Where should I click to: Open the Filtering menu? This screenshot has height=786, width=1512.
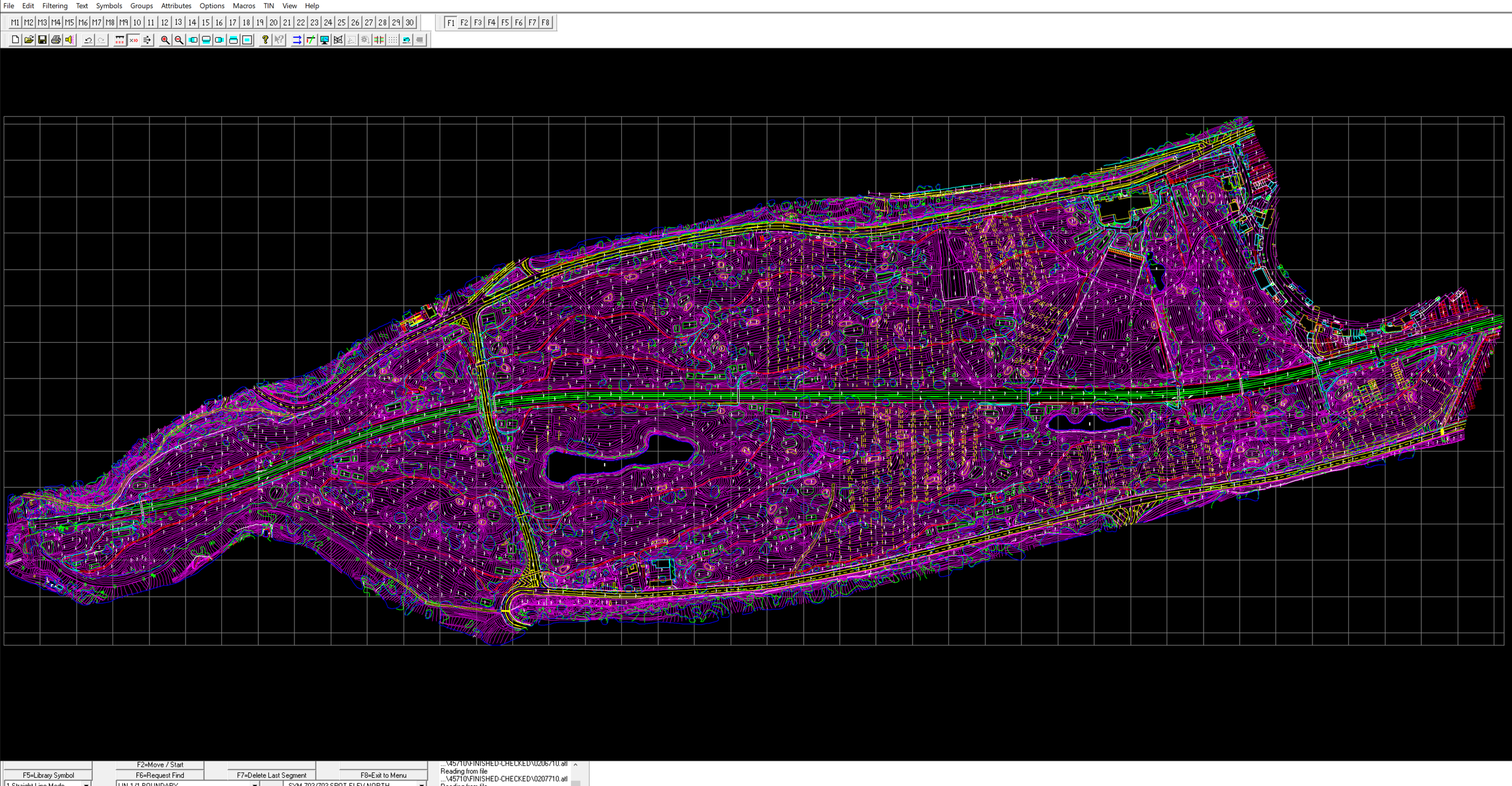[x=55, y=6]
